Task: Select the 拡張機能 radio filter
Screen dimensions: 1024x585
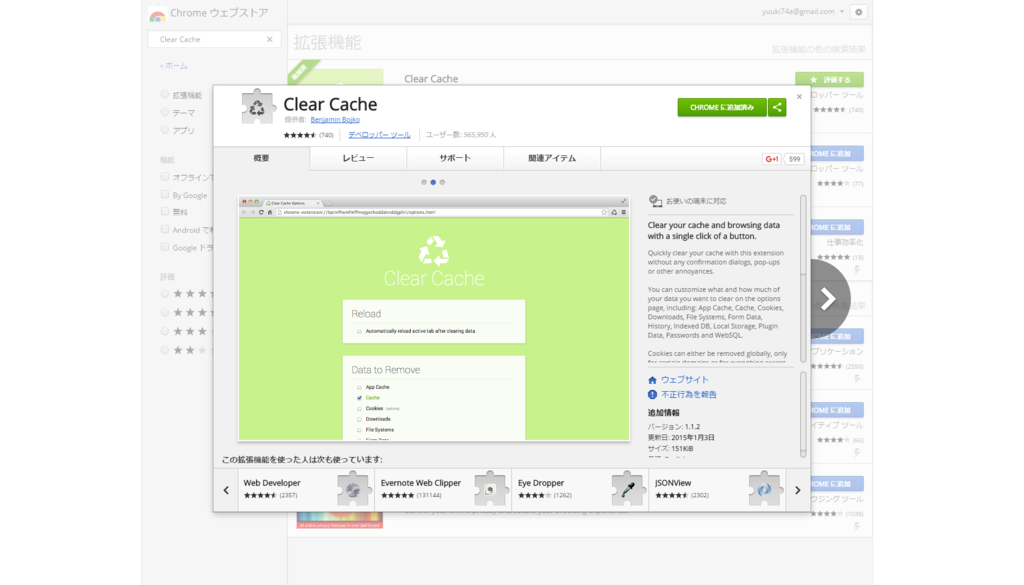Action: 165,95
